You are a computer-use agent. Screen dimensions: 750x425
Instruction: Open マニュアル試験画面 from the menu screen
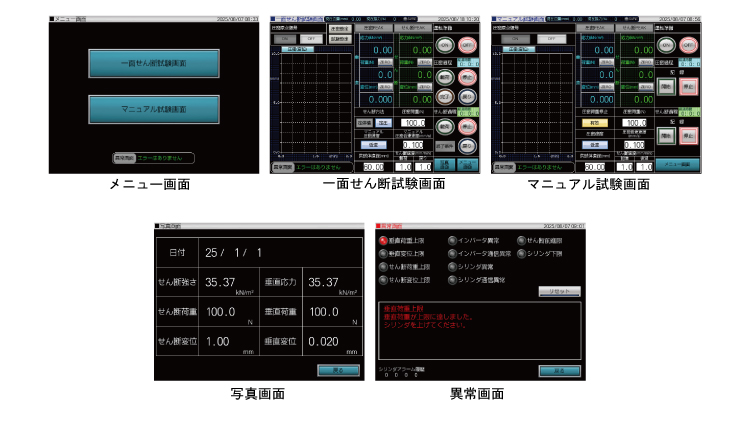[153, 108]
